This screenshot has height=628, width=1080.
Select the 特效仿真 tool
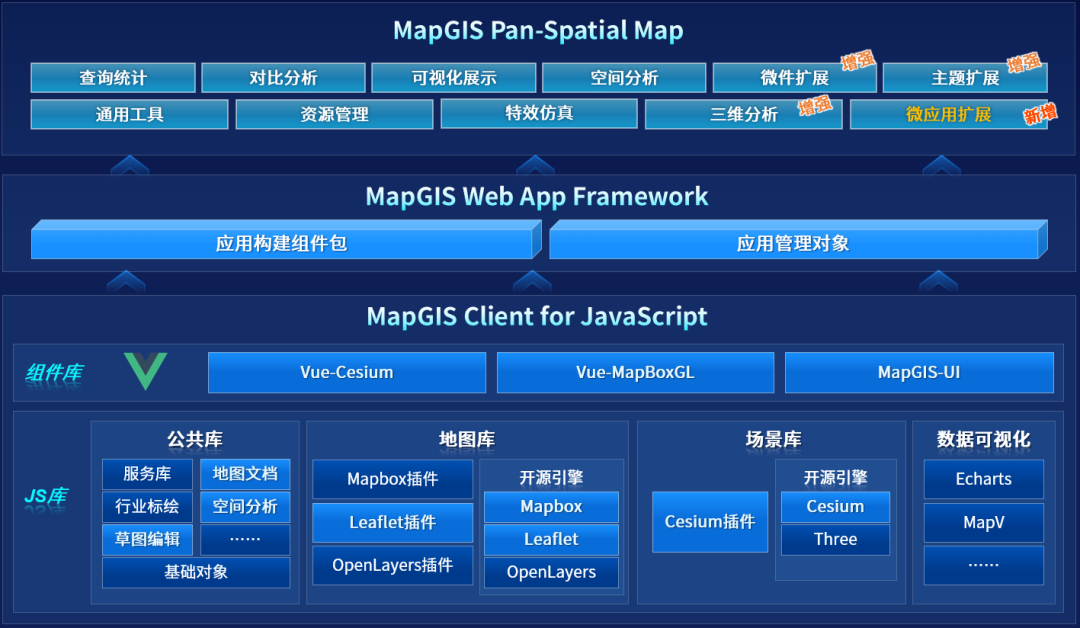(x=538, y=114)
